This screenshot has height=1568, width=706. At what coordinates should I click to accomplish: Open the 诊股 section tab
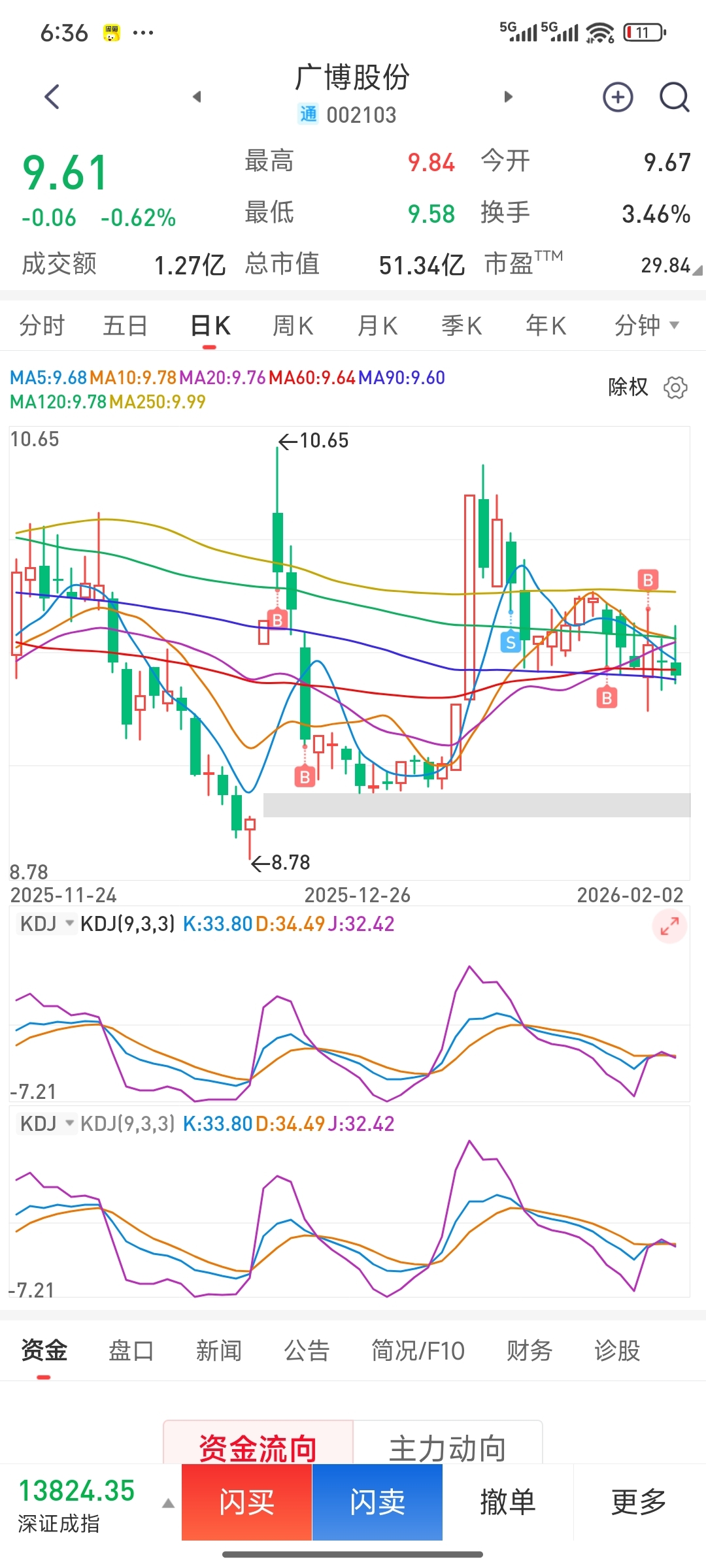coord(617,1350)
